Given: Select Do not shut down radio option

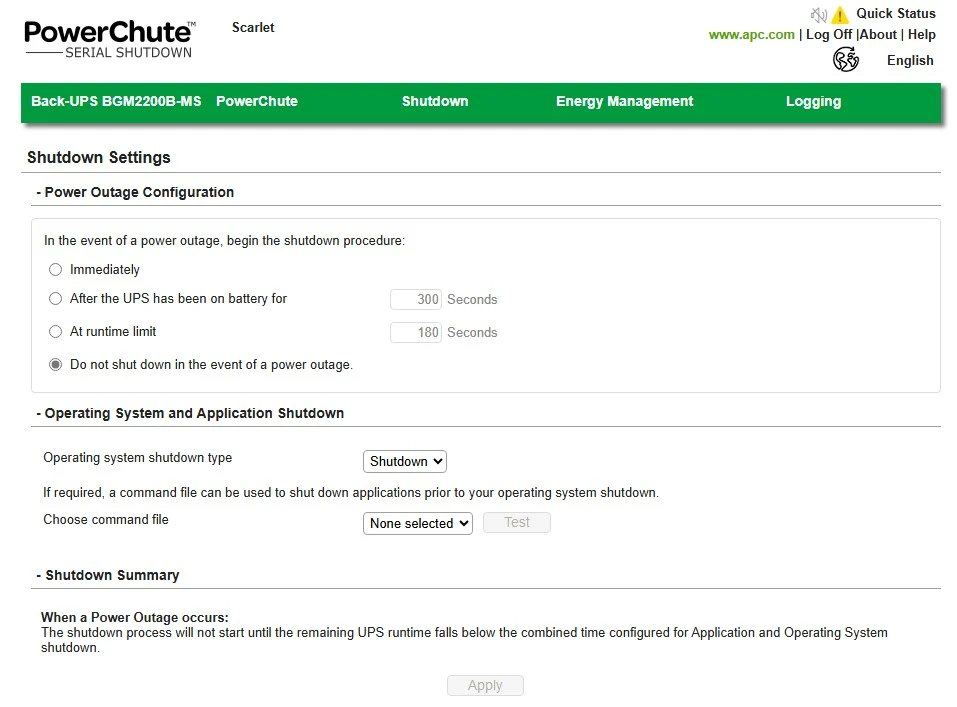Looking at the screenshot, I should (56, 364).
